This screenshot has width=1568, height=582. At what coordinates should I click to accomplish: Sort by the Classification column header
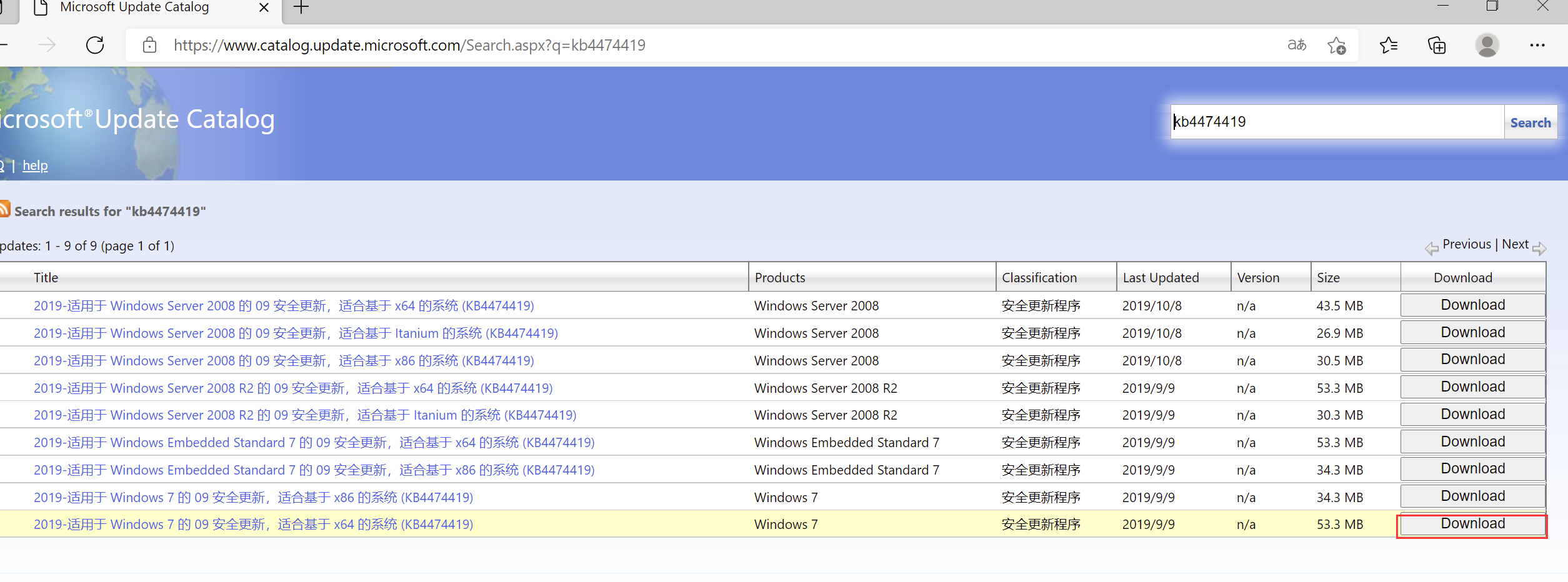click(1039, 278)
